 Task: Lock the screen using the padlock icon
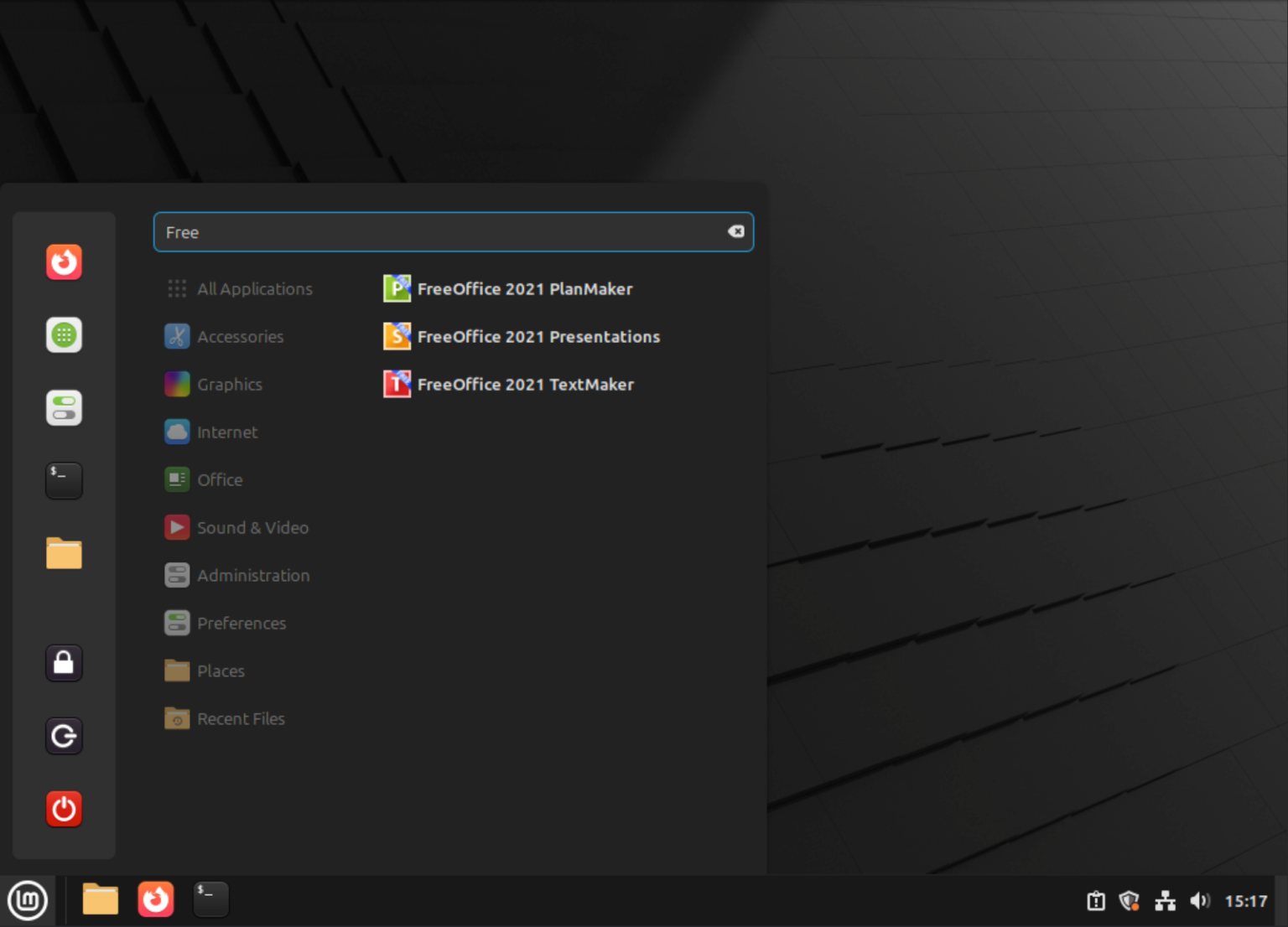[x=64, y=663]
